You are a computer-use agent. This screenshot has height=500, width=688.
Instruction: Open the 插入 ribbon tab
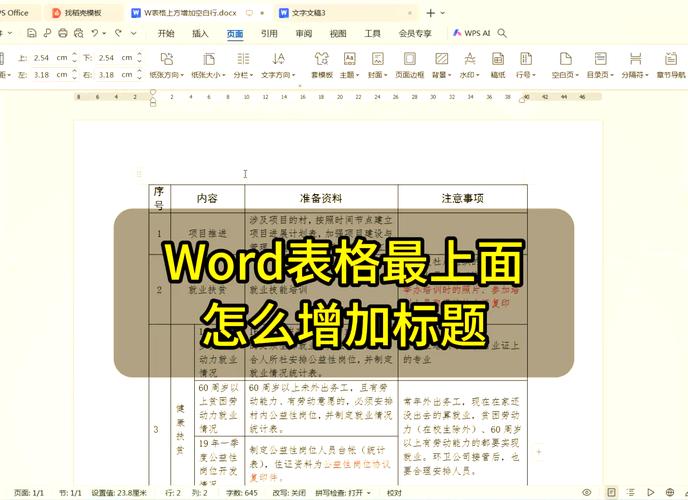[x=200, y=33]
